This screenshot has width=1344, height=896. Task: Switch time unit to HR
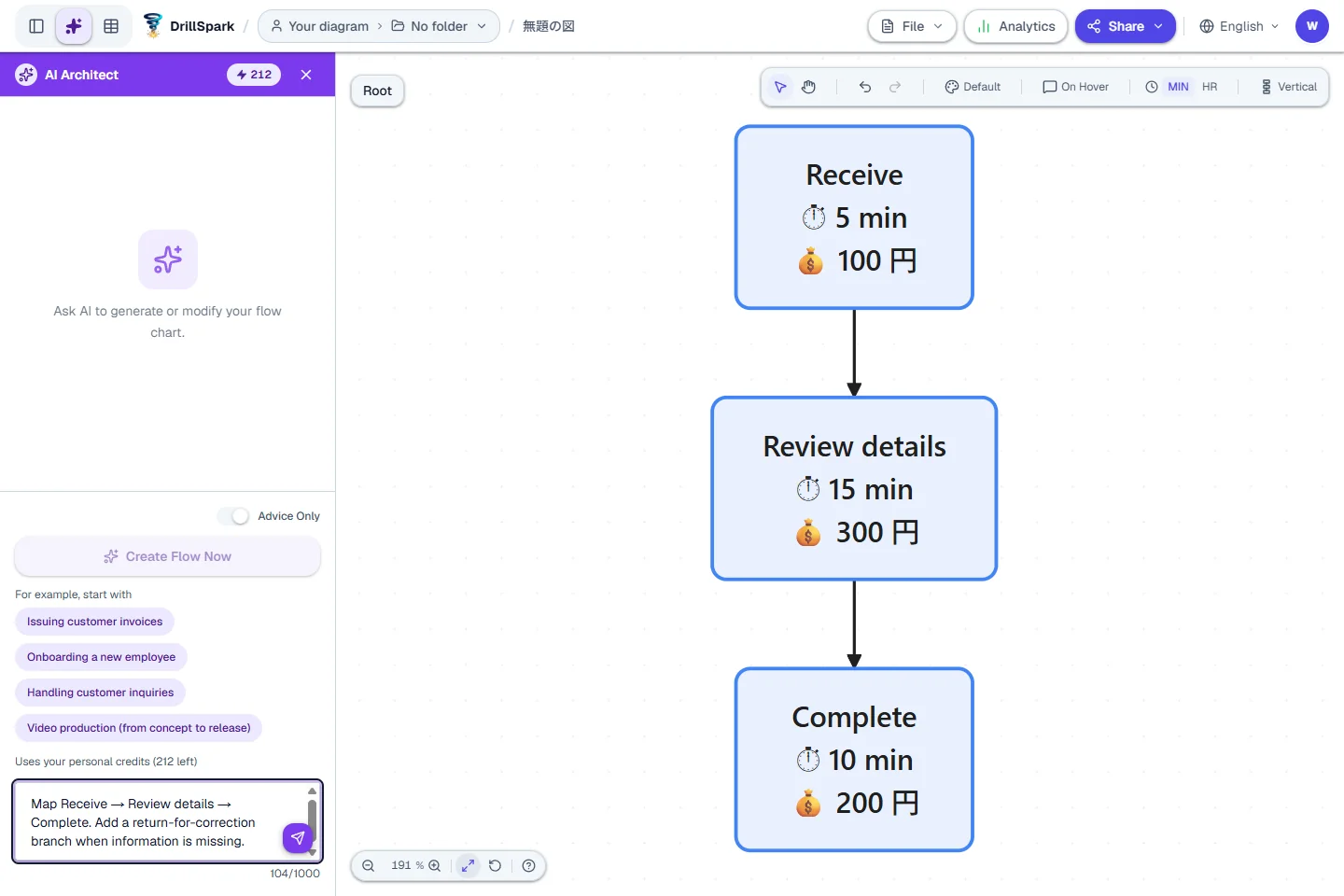(x=1210, y=87)
